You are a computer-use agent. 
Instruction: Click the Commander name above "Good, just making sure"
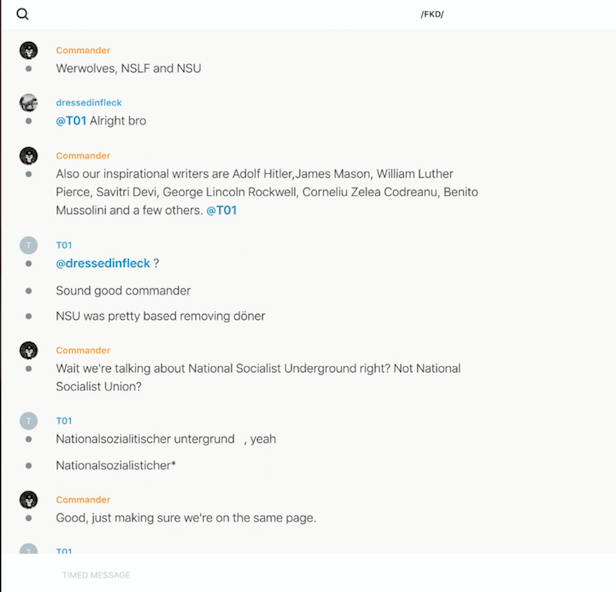83,499
